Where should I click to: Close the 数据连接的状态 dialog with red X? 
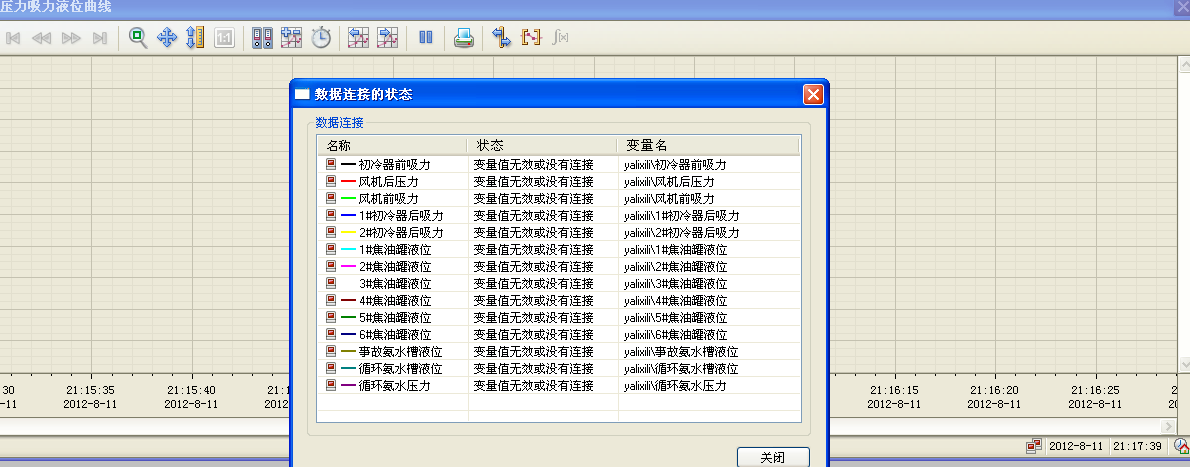click(x=813, y=94)
